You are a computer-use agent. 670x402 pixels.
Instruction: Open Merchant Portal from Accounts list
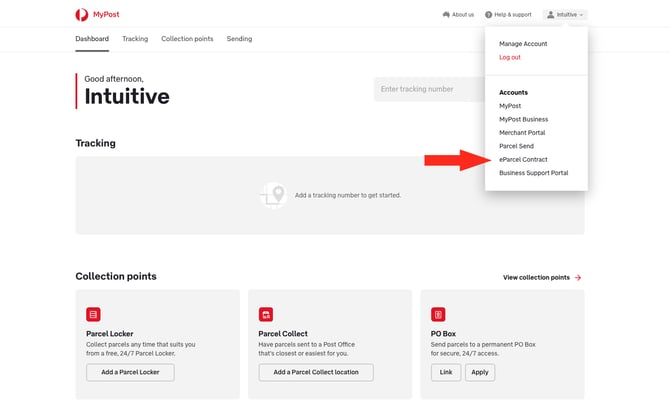[x=522, y=132]
